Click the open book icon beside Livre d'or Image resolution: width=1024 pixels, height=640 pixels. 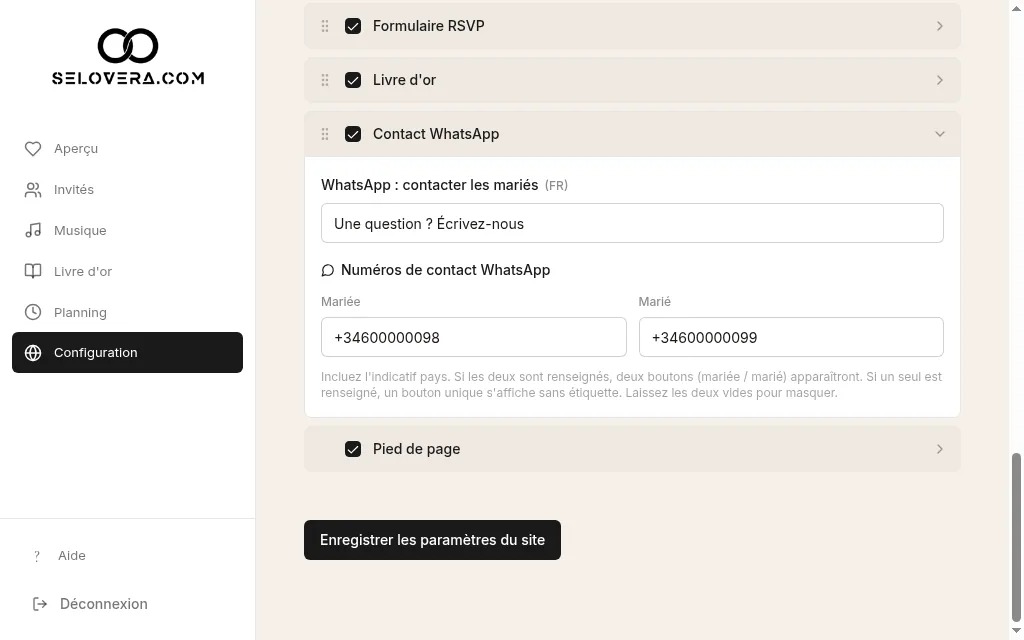coord(33,271)
